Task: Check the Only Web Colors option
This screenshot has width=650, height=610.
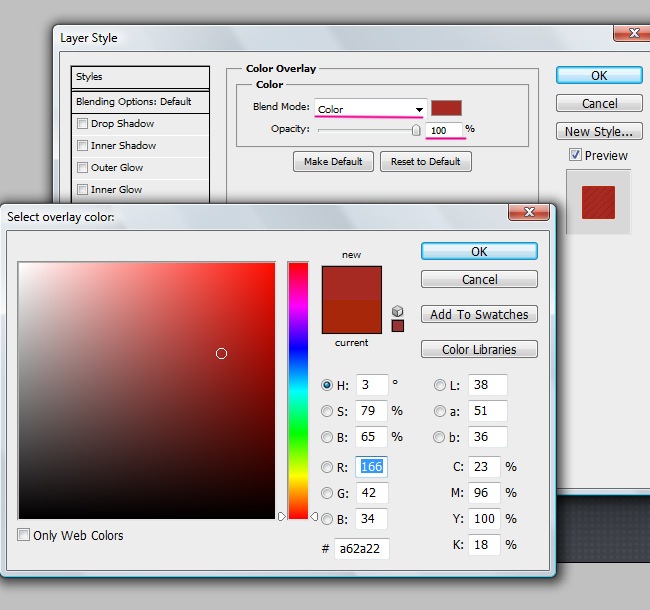Action: coord(24,535)
